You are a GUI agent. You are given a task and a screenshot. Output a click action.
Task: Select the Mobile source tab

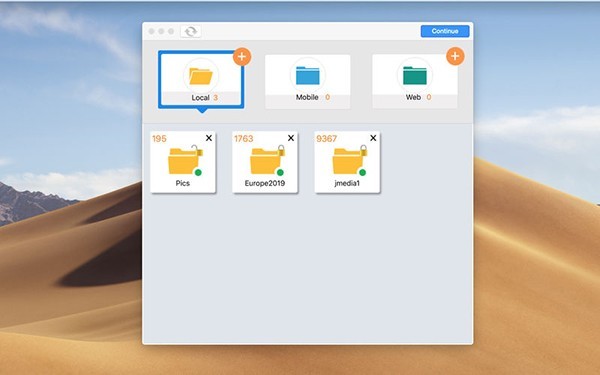click(308, 82)
